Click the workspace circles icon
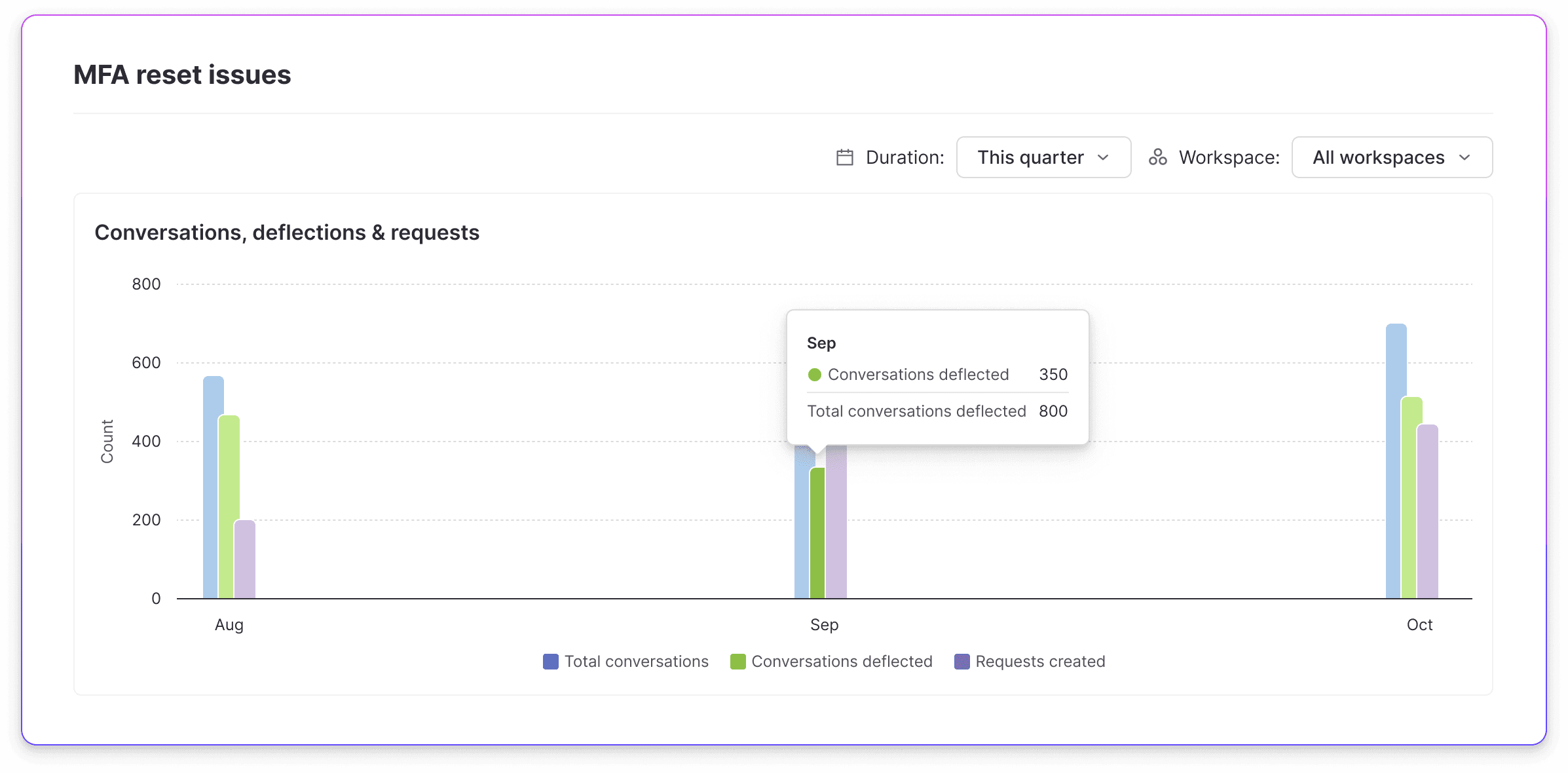This screenshot has height=773, width=1568. coord(1158,157)
